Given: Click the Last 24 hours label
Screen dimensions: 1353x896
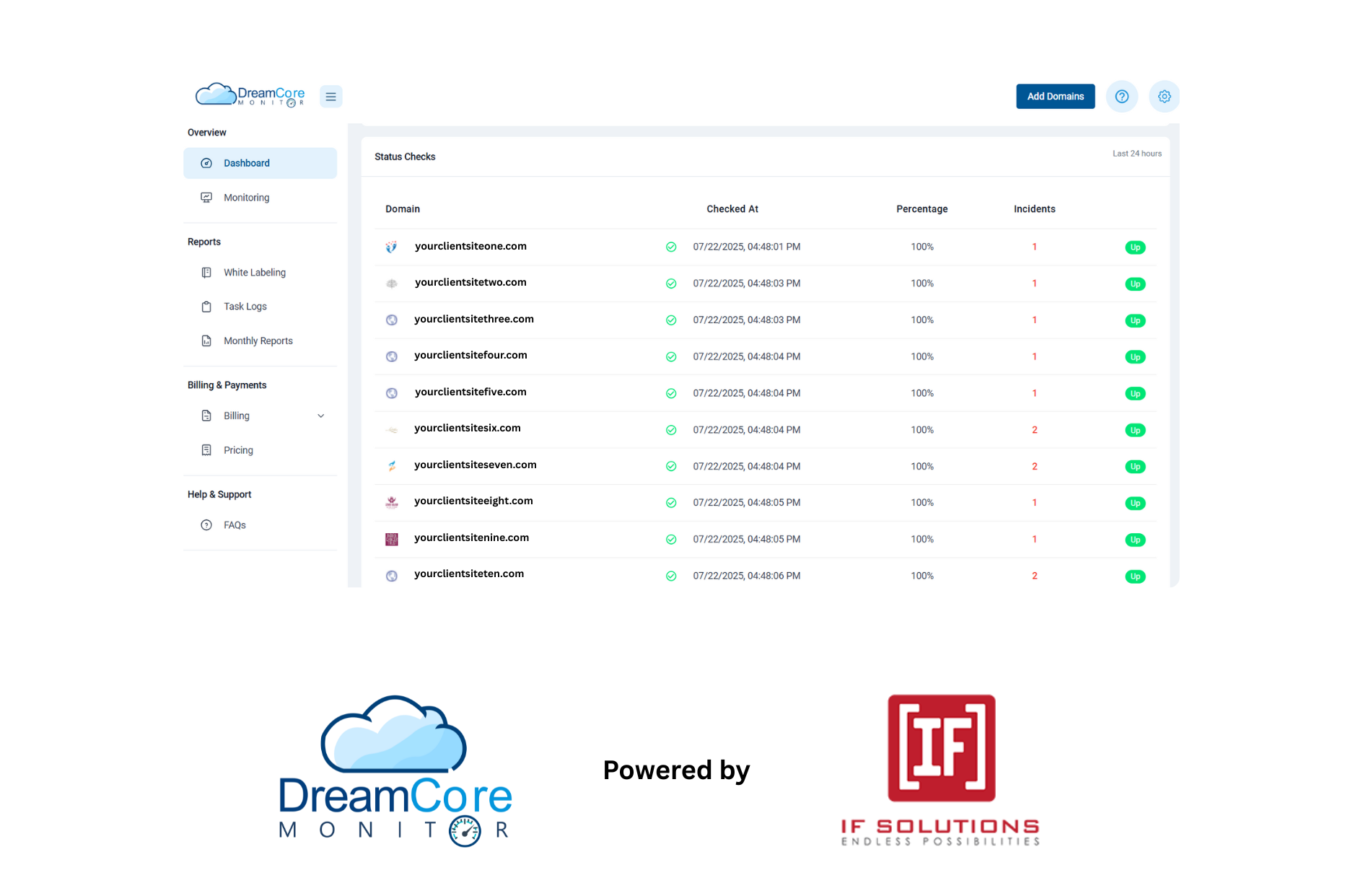Looking at the screenshot, I should (x=1137, y=154).
